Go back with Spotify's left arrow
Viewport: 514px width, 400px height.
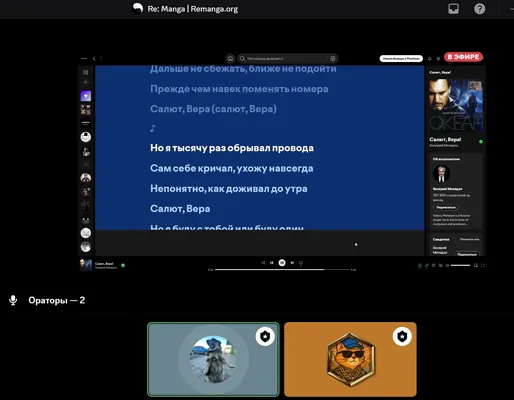click(94, 59)
